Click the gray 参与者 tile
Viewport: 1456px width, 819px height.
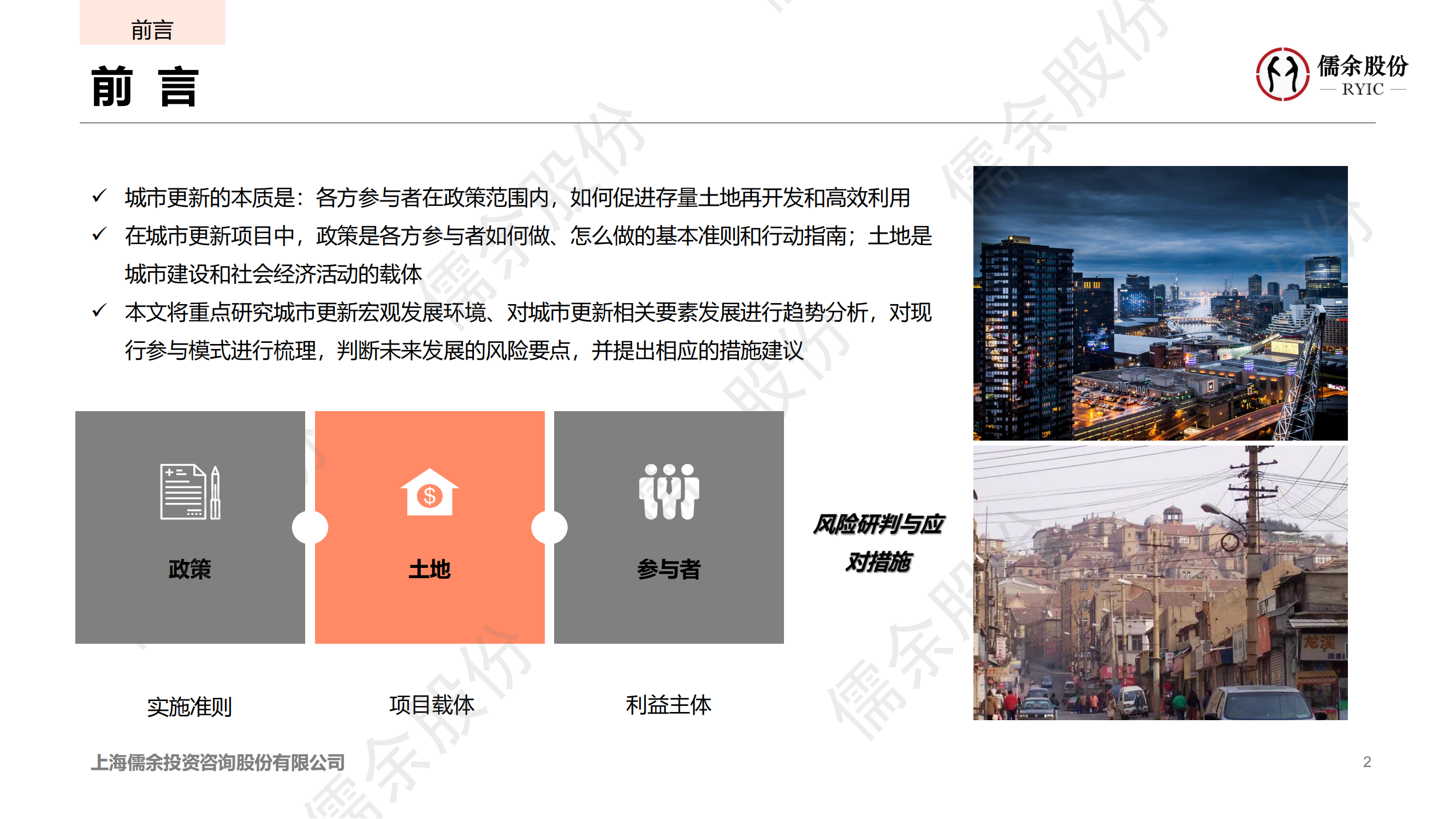[669, 610]
